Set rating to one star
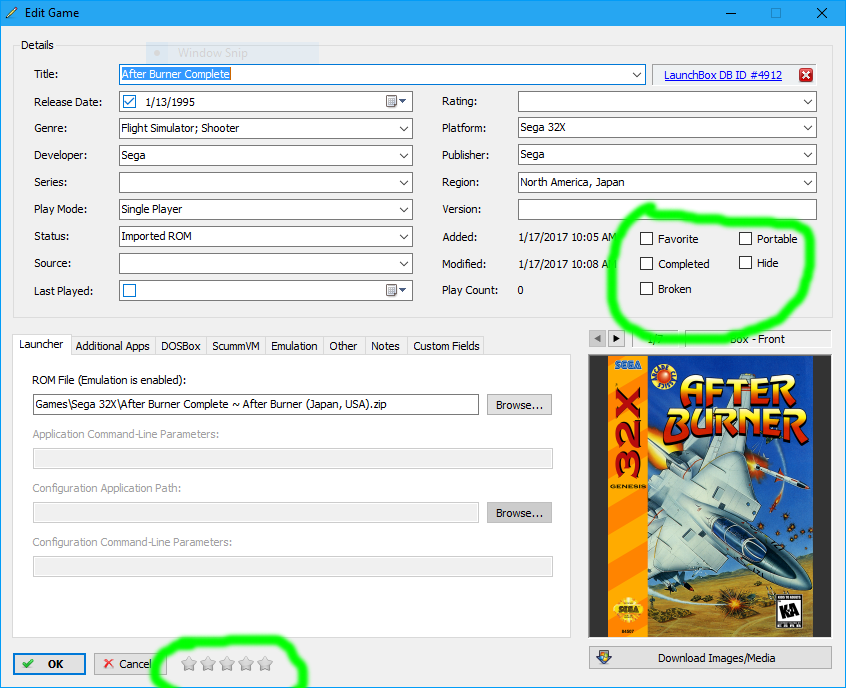This screenshot has width=846, height=688. 188,664
